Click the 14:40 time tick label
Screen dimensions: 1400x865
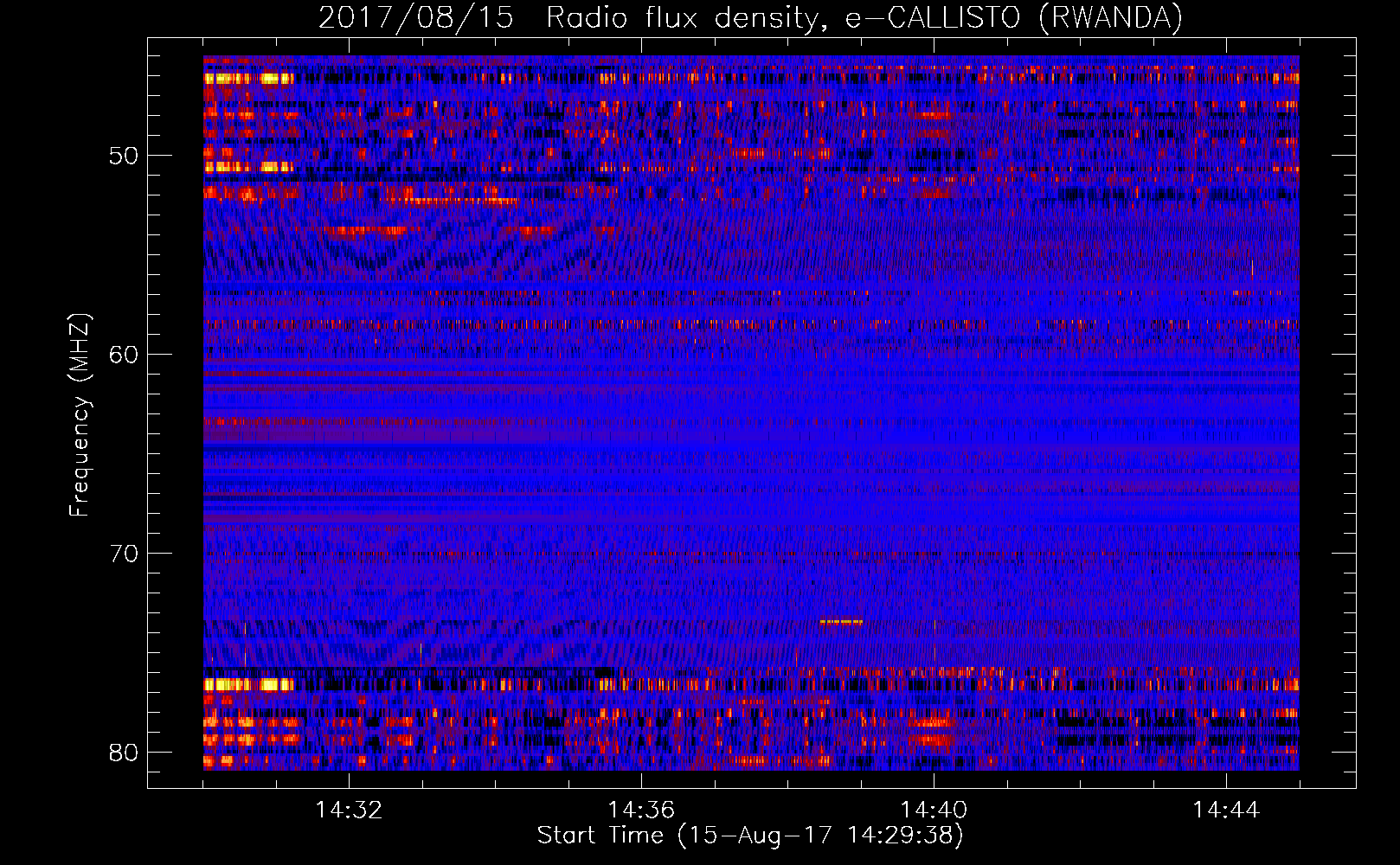click(934, 810)
